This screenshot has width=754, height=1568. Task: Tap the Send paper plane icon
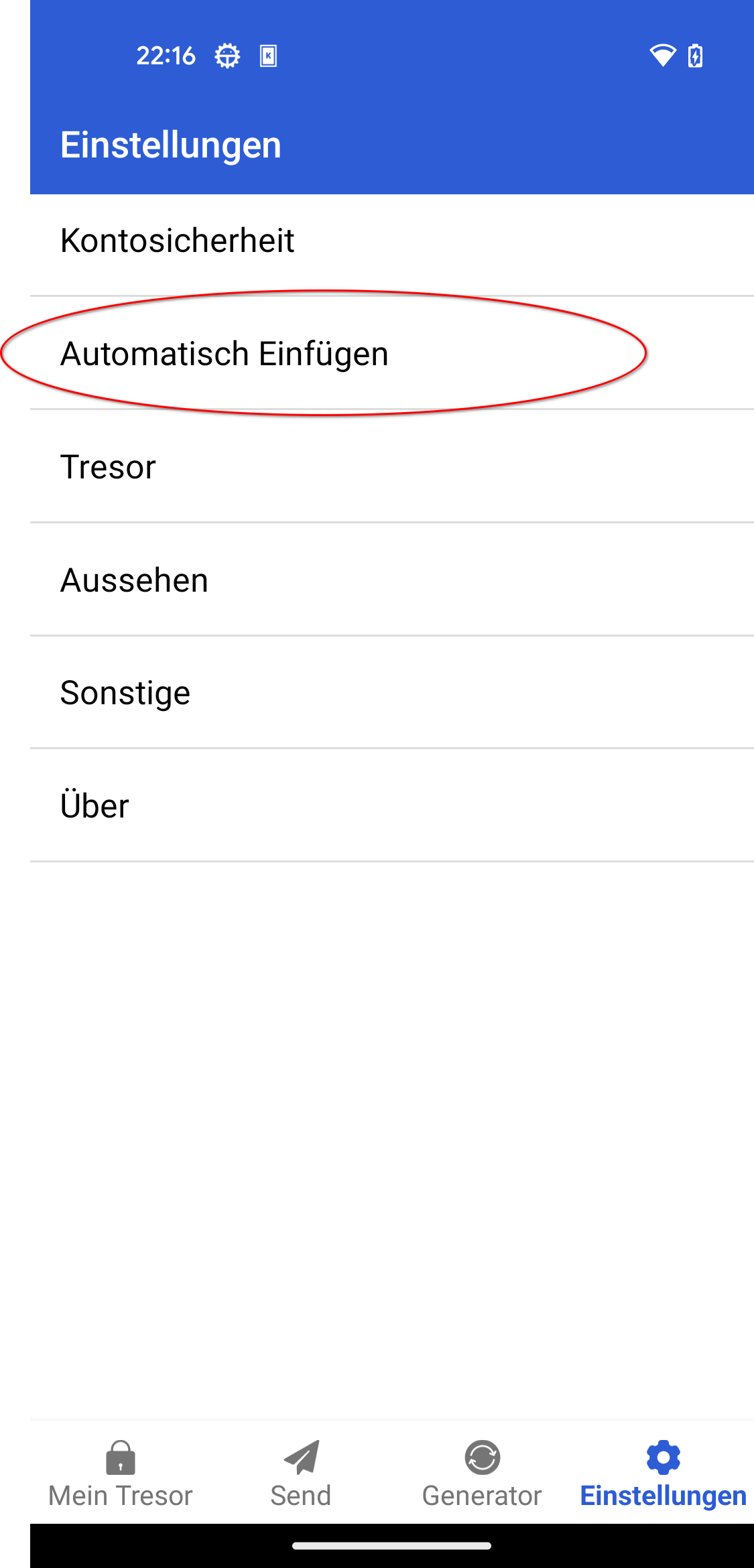tap(301, 1457)
